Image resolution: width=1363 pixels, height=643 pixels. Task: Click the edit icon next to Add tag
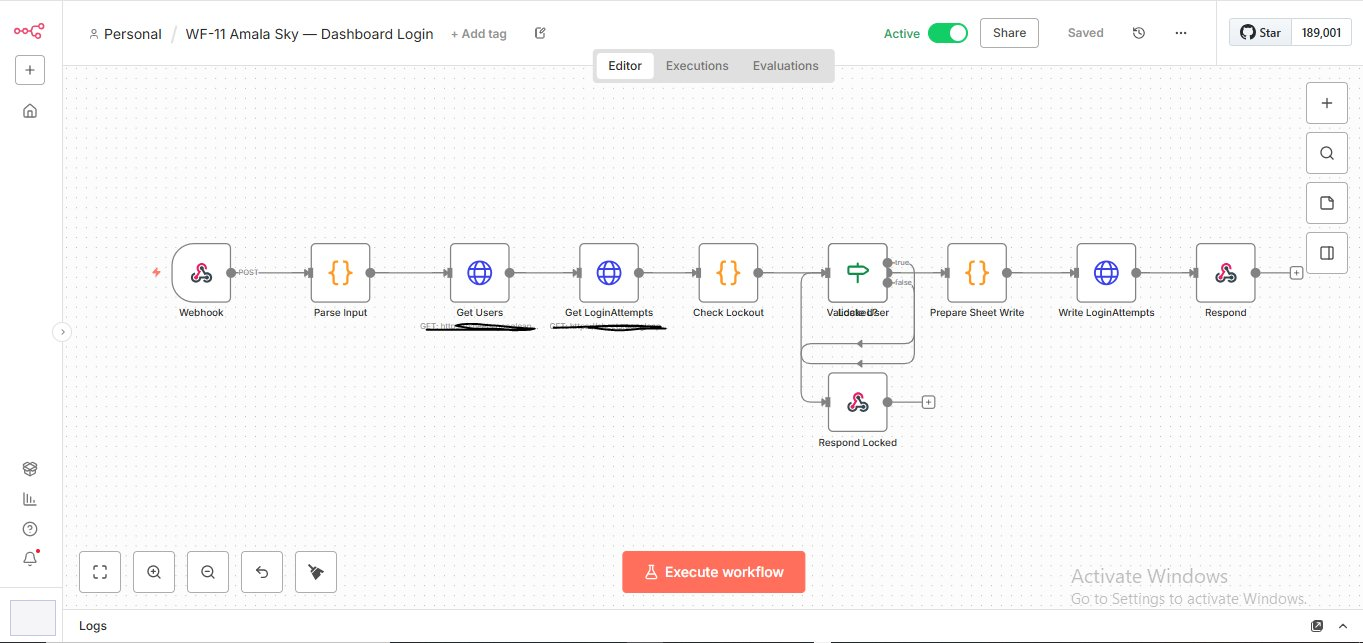point(540,33)
